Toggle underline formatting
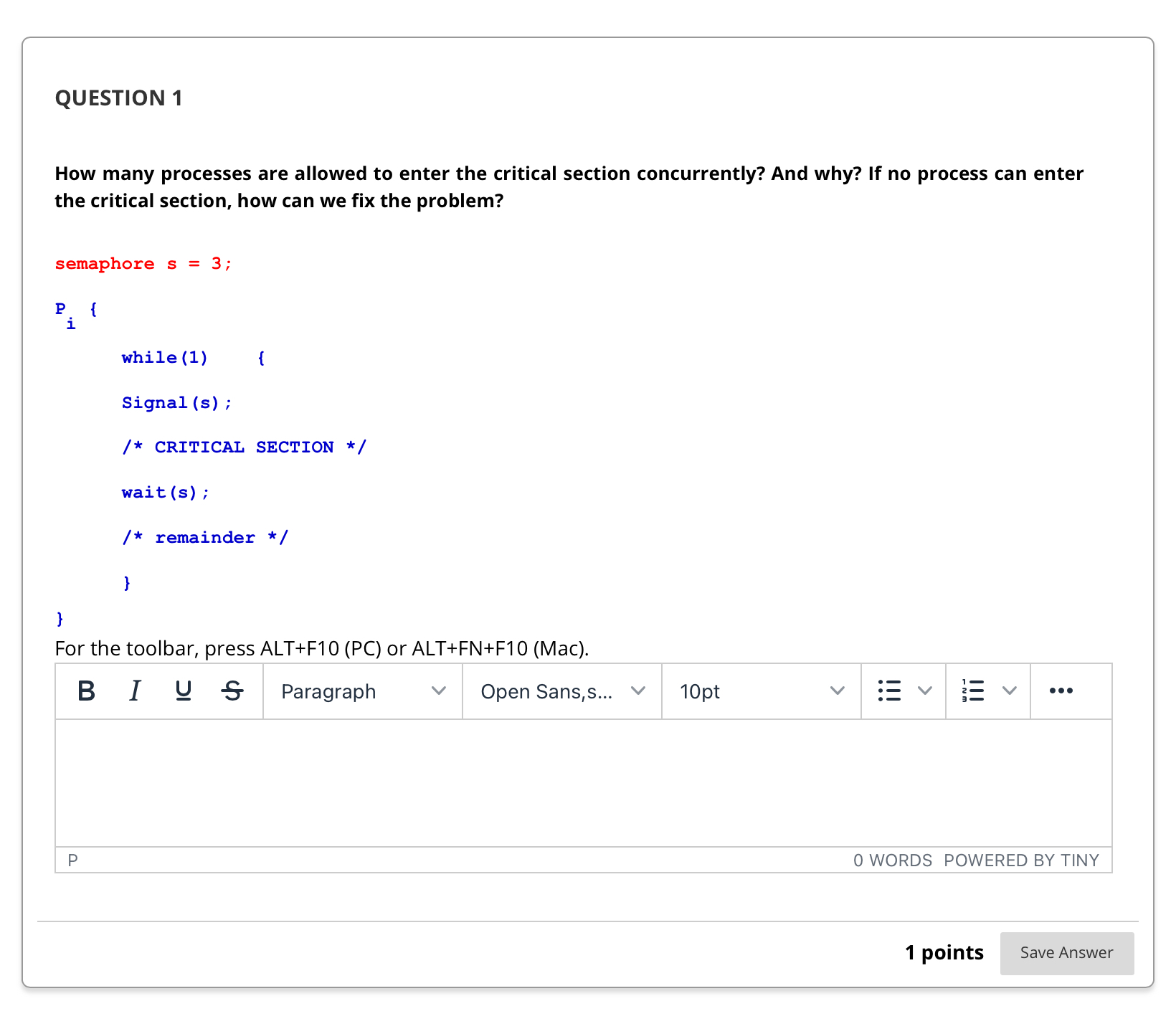This screenshot has height=1029, width=1176. (183, 691)
